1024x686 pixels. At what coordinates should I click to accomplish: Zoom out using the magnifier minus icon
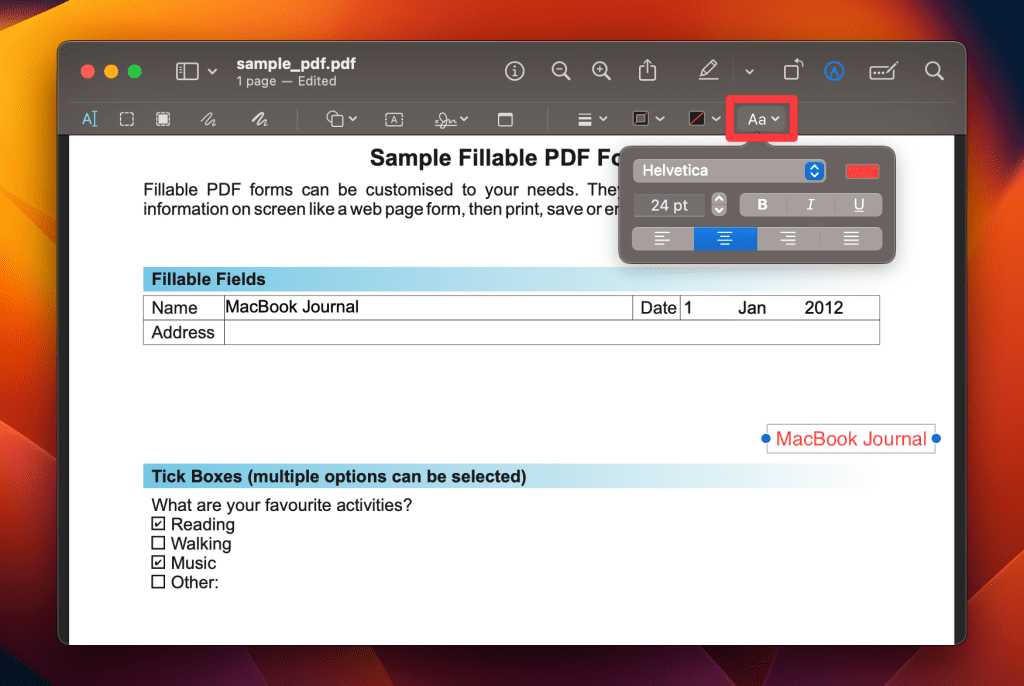click(561, 71)
